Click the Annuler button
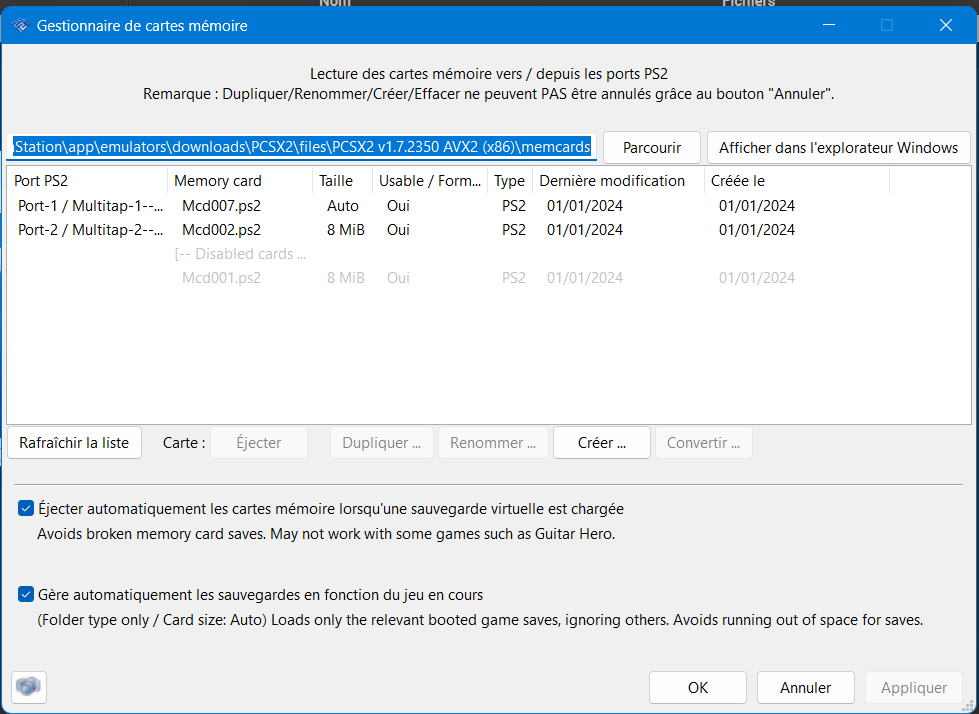The width and height of the screenshot is (979, 714). point(805,687)
